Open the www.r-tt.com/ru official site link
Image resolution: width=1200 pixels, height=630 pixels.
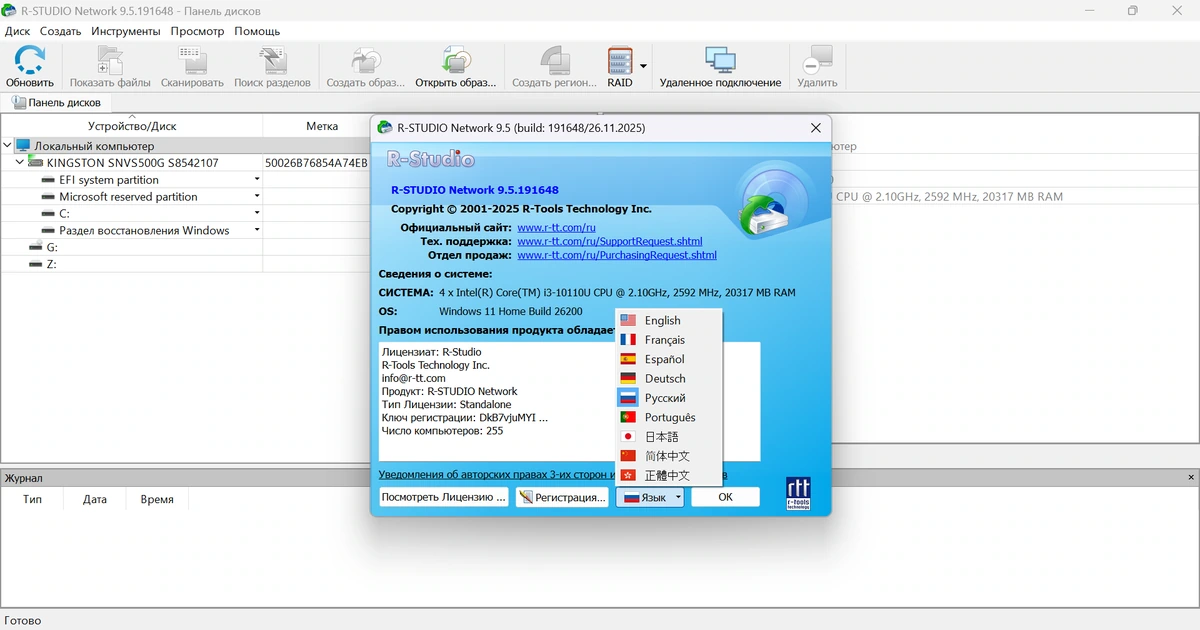(x=556, y=228)
